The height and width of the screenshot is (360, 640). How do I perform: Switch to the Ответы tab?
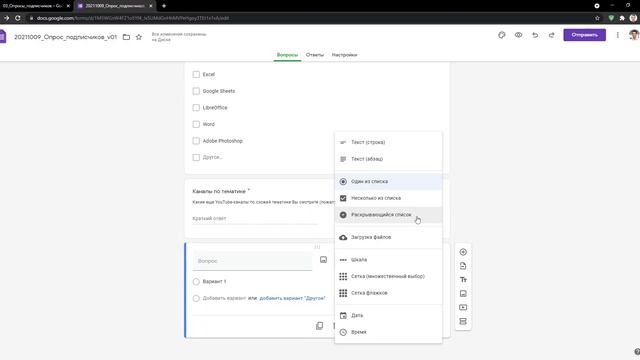pyautogui.click(x=315, y=55)
